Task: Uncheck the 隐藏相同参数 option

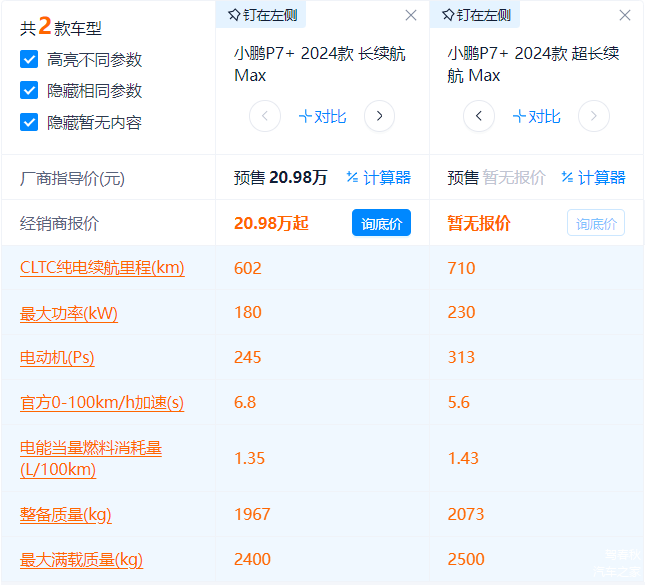Action: pos(30,91)
